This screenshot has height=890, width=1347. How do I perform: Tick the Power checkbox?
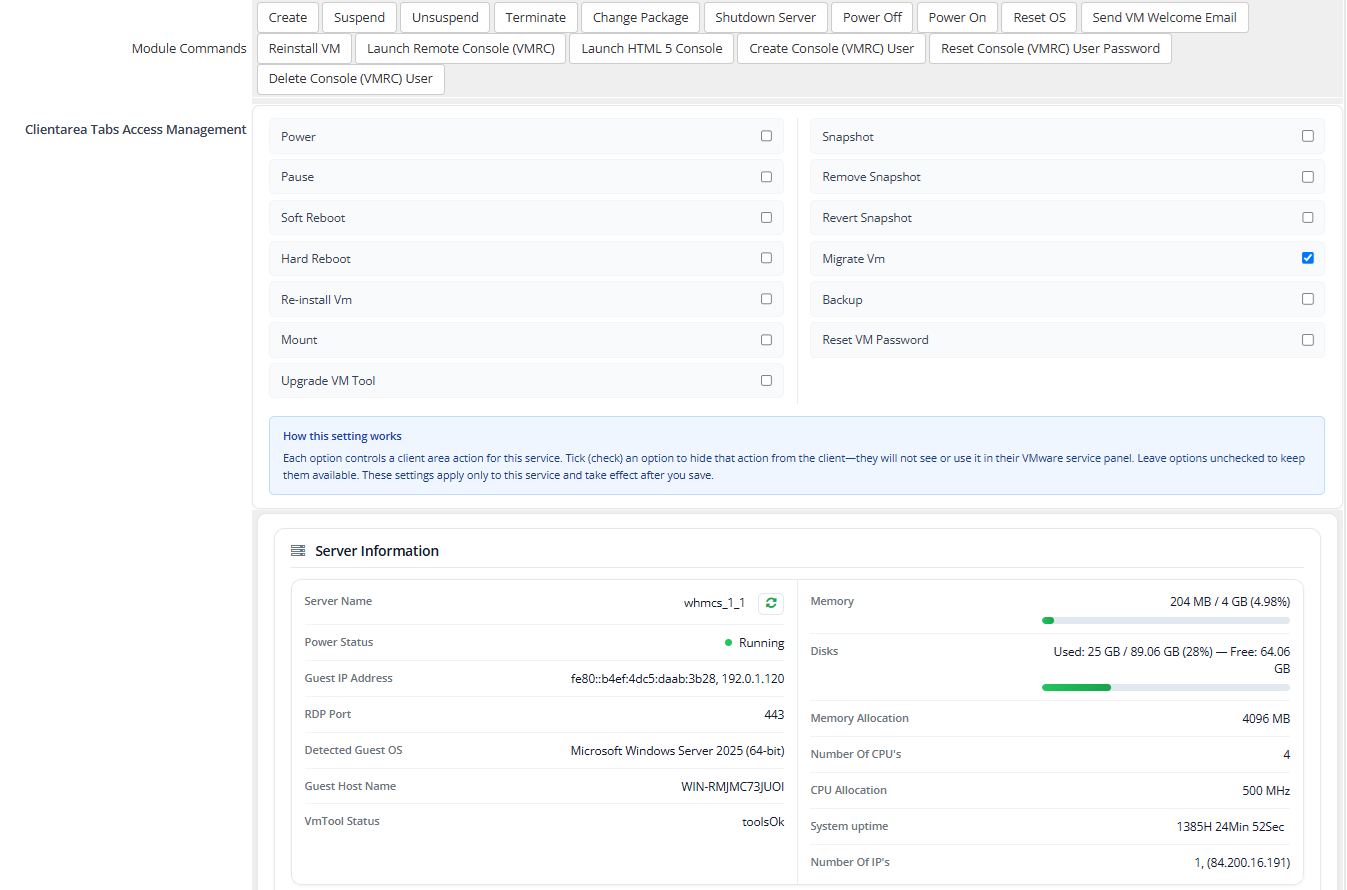[x=766, y=136]
